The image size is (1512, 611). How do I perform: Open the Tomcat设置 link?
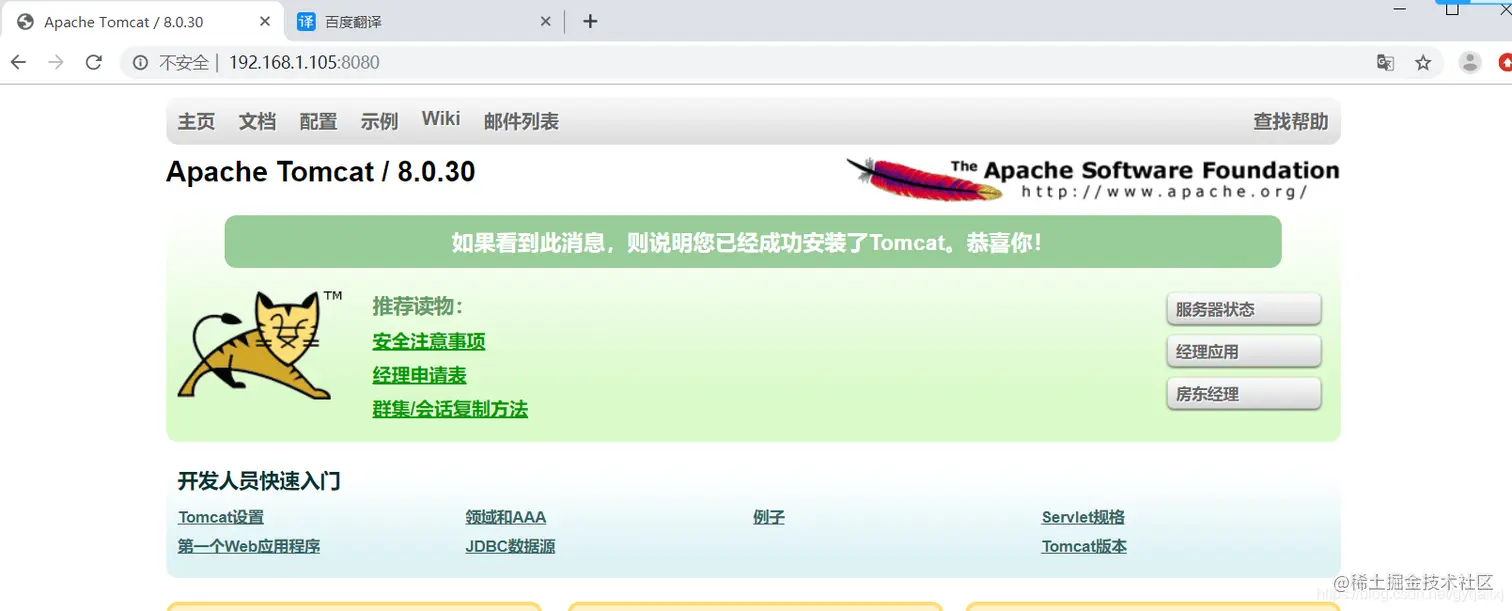coord(221,517)
